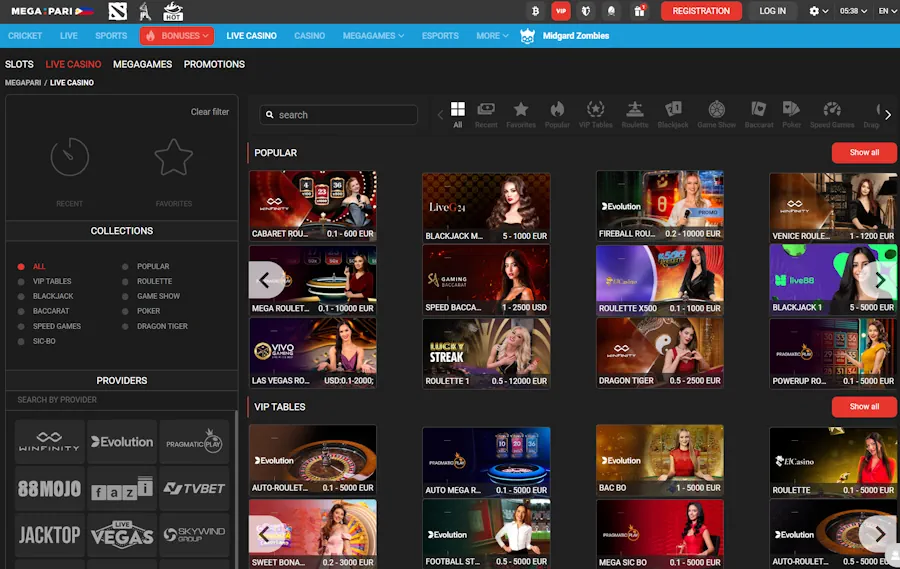Click Popular carousel next arrow

click(879, 280)
